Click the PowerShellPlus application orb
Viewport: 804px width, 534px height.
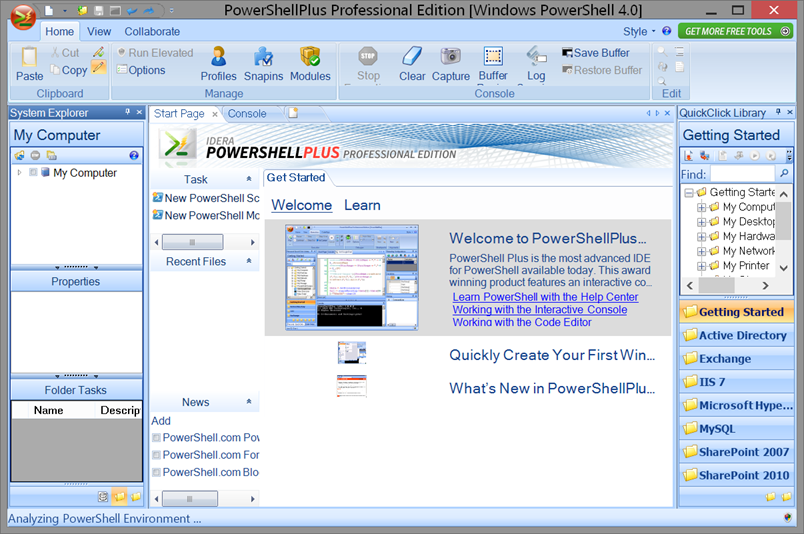point(23,18)
